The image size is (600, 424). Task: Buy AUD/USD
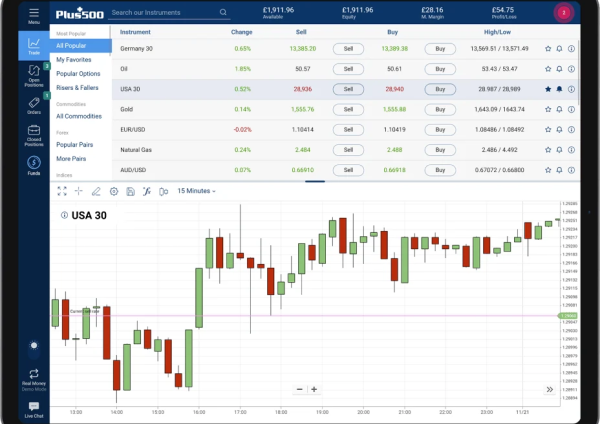coord(440,170)
